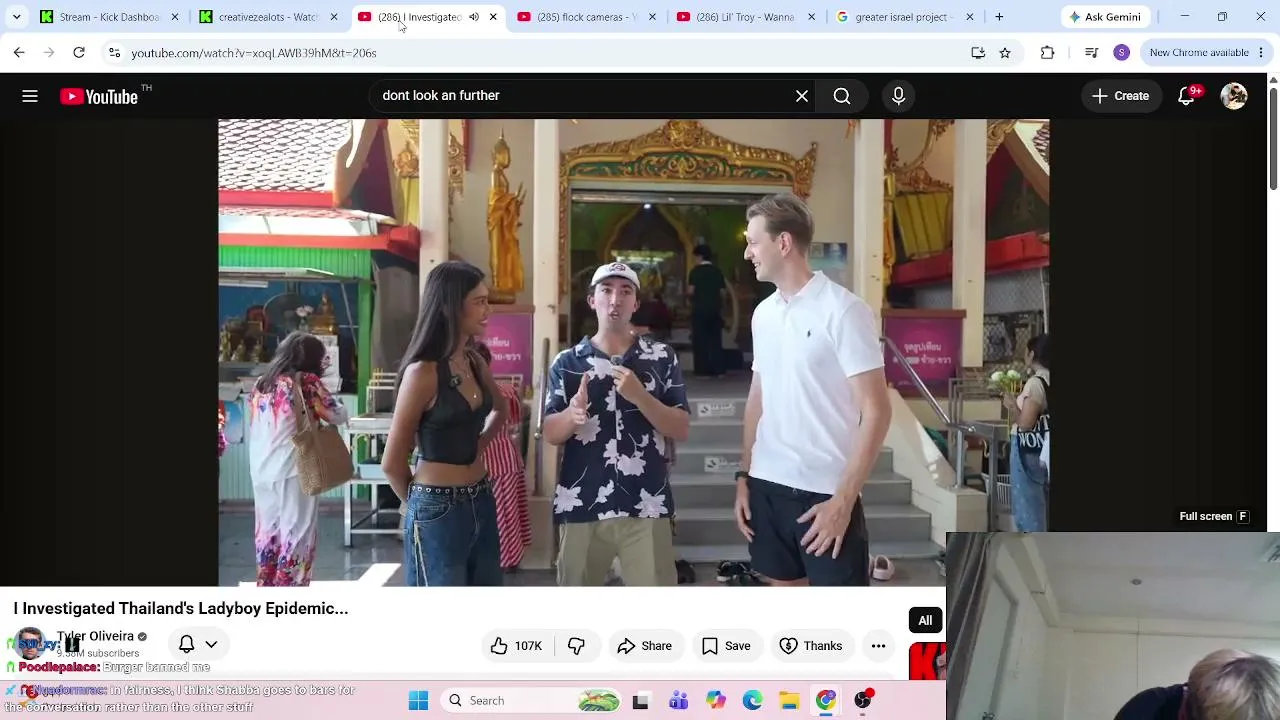Open the Create menu

(x=1120, y=96)
